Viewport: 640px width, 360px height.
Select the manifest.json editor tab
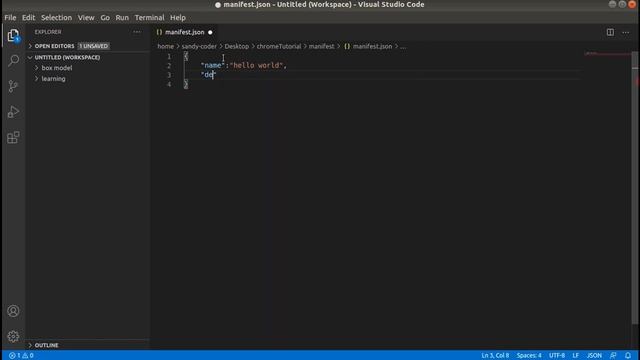click(x=184, y=32)
